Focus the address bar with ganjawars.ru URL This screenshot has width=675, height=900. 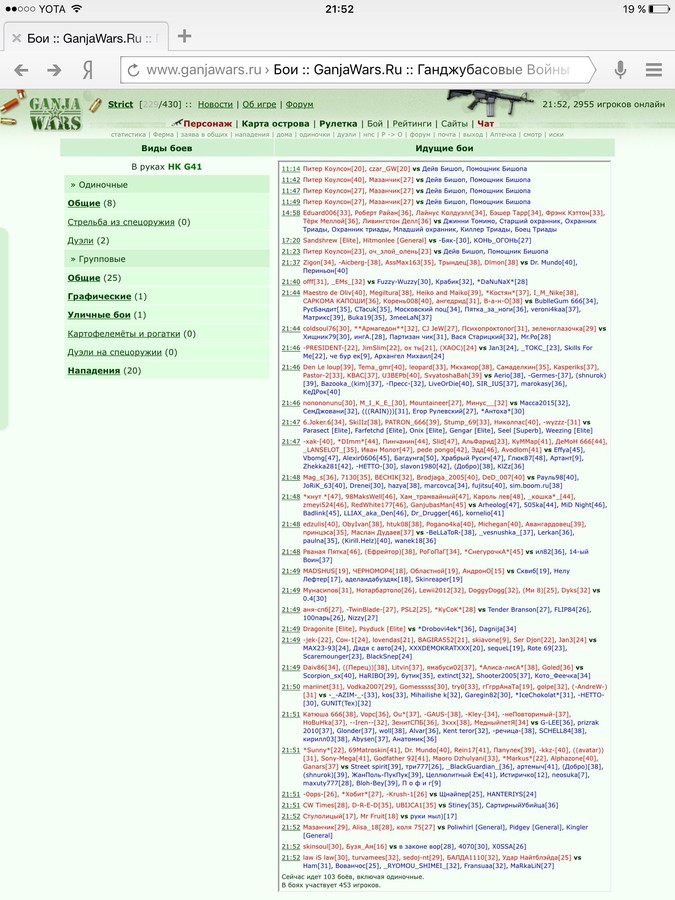(358, 70)
